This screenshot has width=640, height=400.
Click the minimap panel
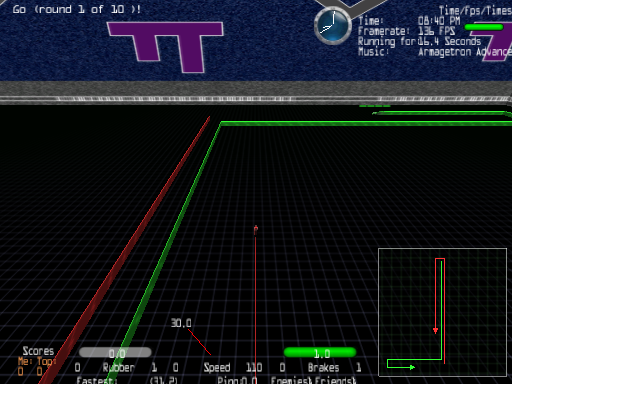point(442,312)
